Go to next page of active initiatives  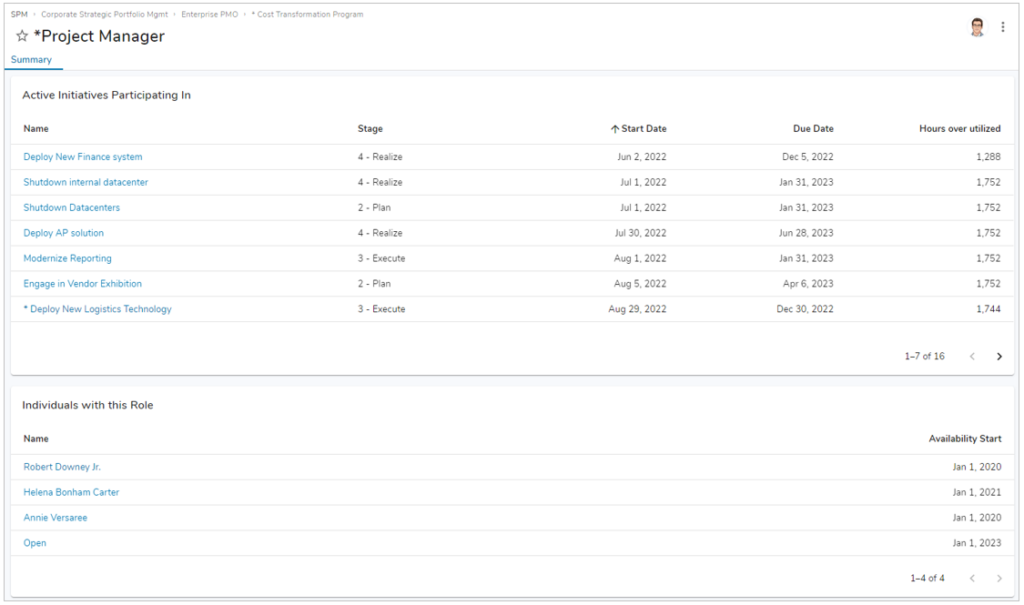pyautogui.click(x=999, y=356)
